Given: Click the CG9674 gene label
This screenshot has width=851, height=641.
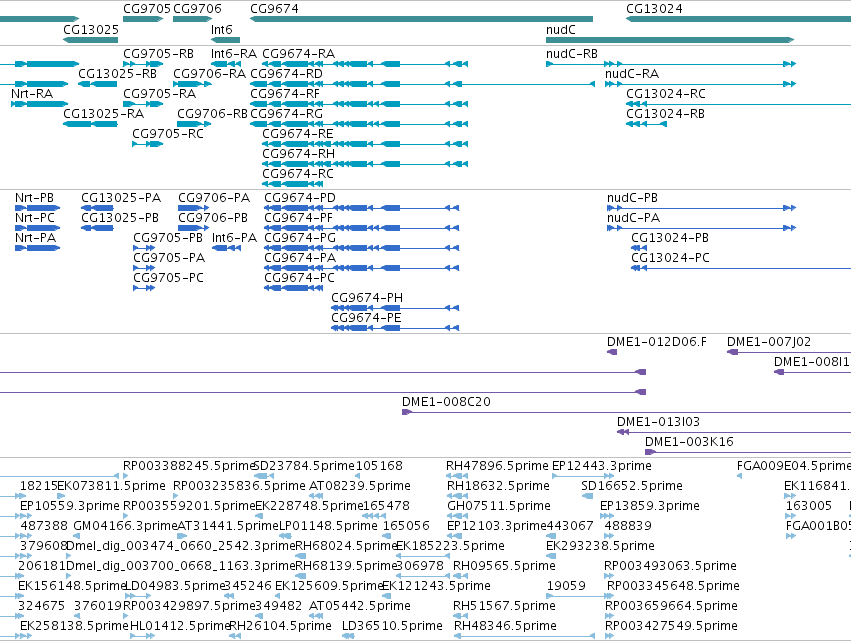Looking at the screenshot, I should coord(274,9).
